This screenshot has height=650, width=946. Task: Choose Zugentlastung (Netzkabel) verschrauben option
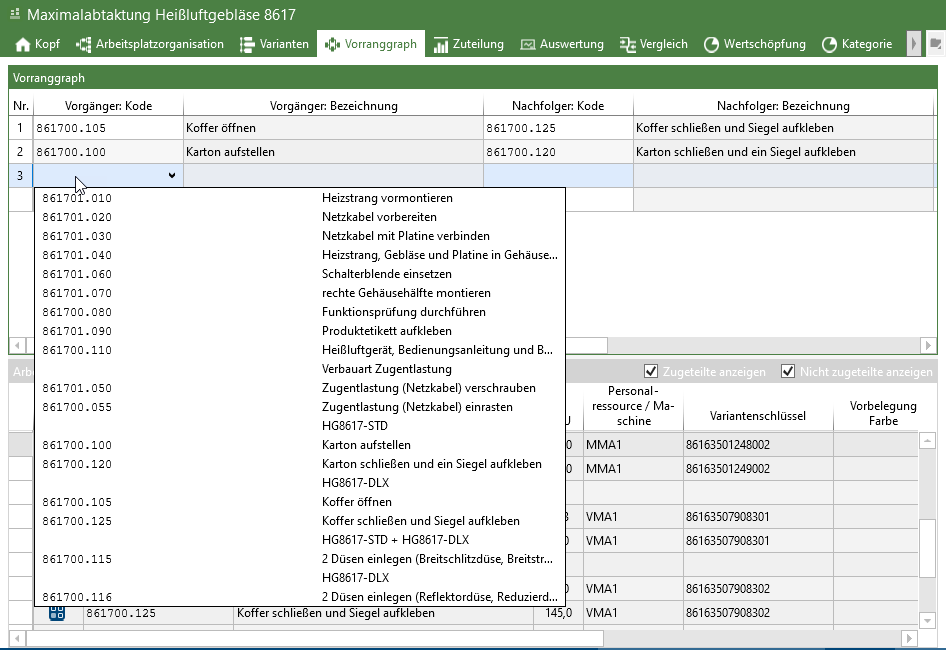tap(300, 388)
